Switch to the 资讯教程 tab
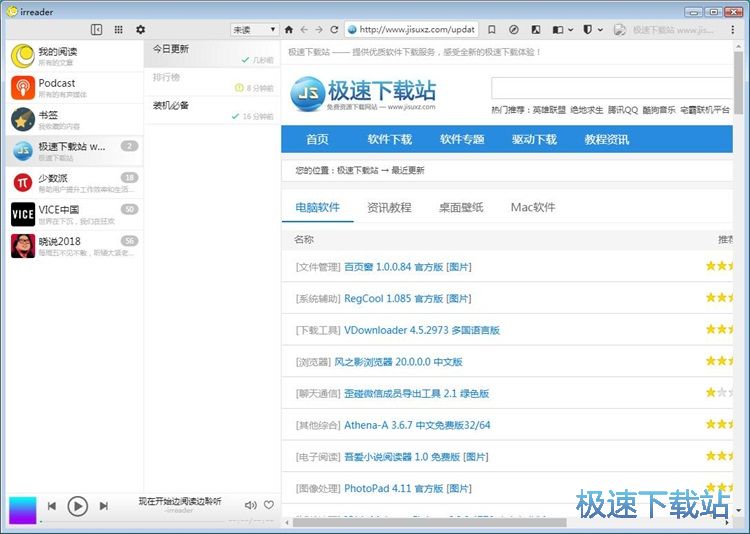The image size is (750, 534). [389, 207]
